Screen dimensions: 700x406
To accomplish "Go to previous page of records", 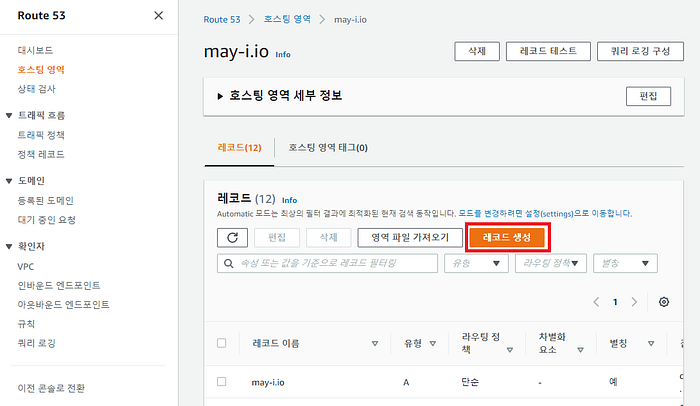I will [x=596, y=302].
